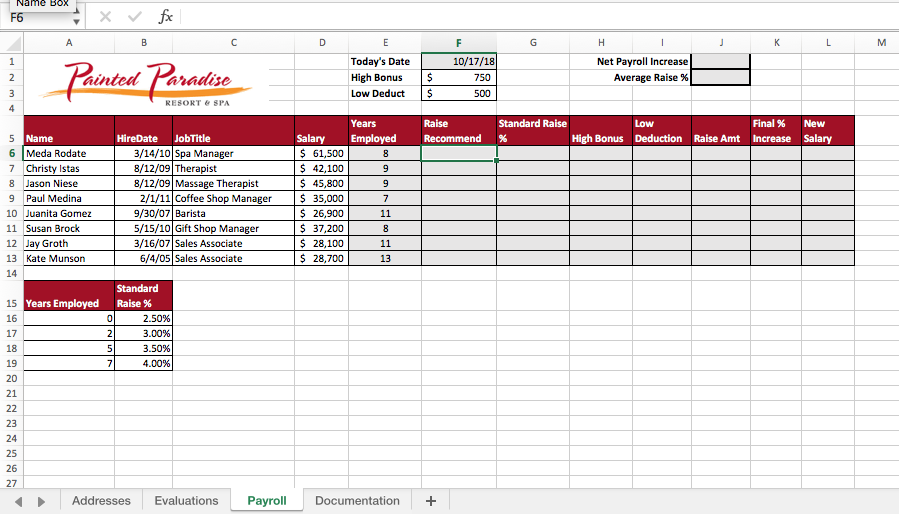Select column F header
Screen dimensions: 899x514
pyautogui.click(x=459, y=42)
